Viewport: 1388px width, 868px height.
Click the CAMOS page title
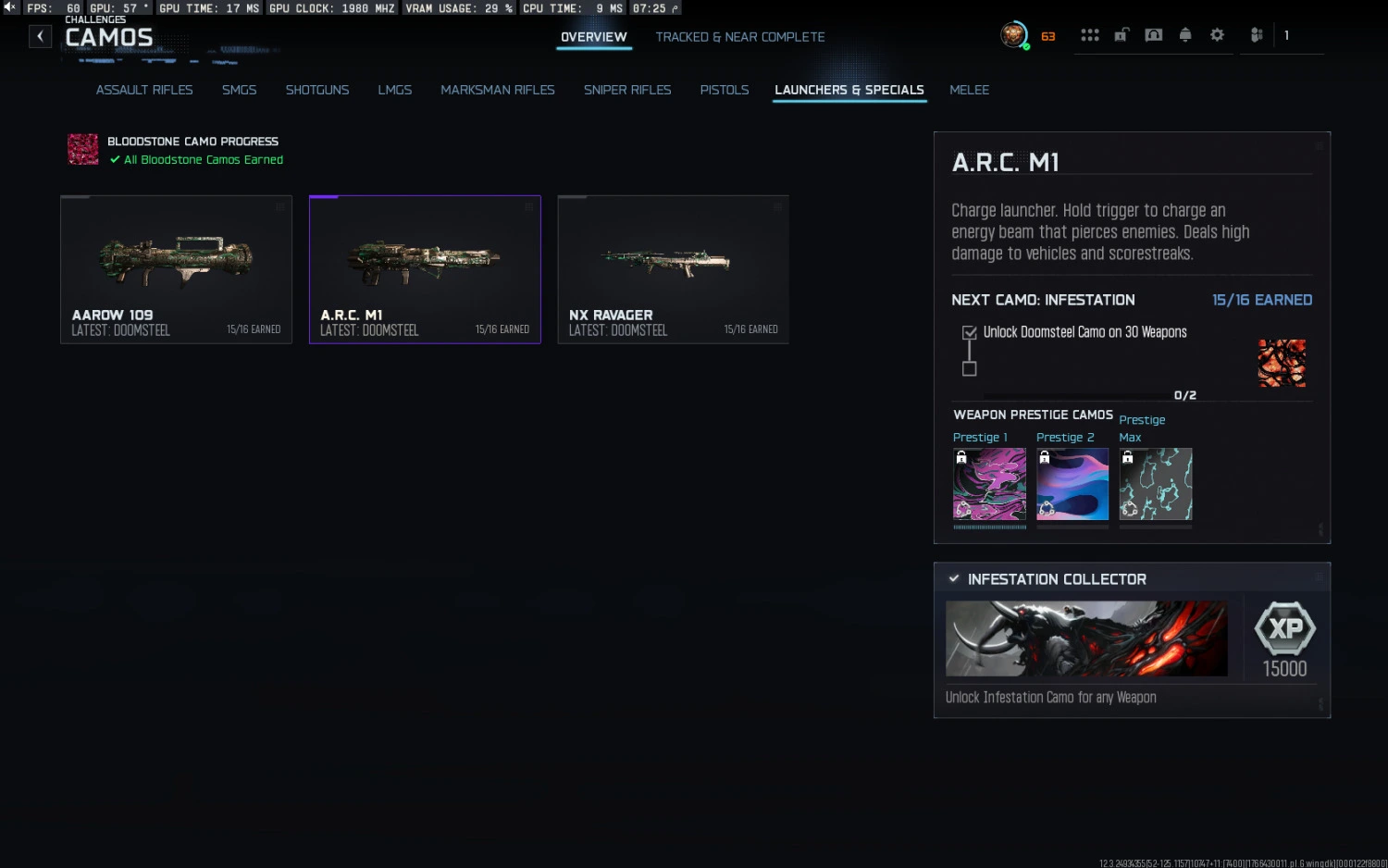click(109, 38)
